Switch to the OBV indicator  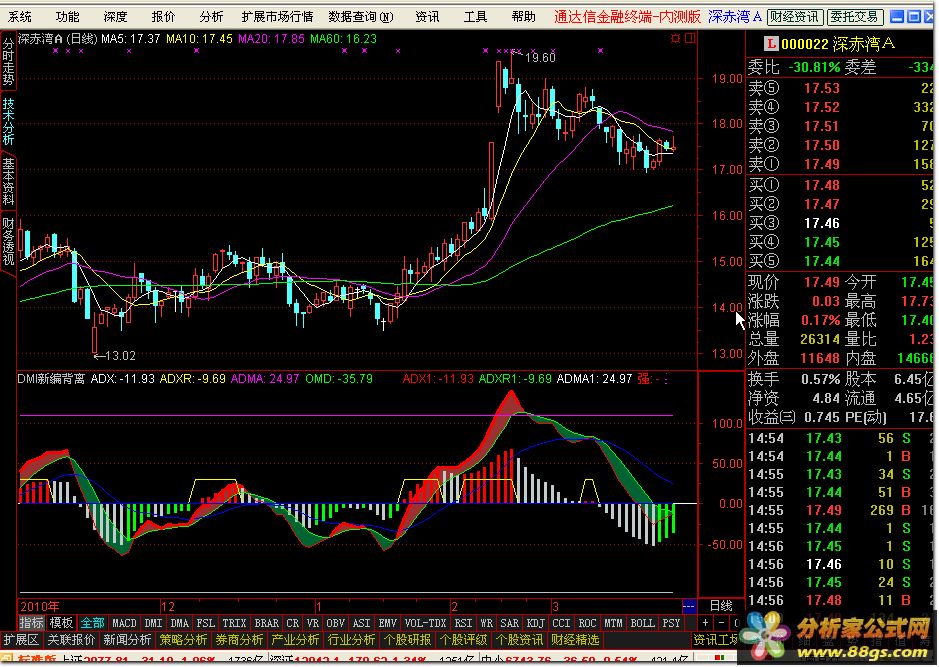335,623
